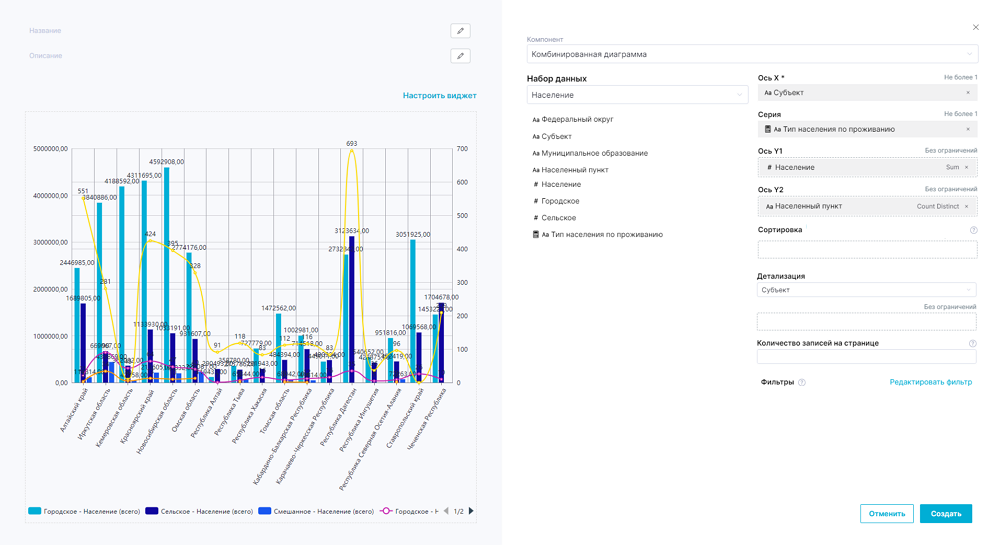Go to next legend page arrow

[x=471, y=511]
